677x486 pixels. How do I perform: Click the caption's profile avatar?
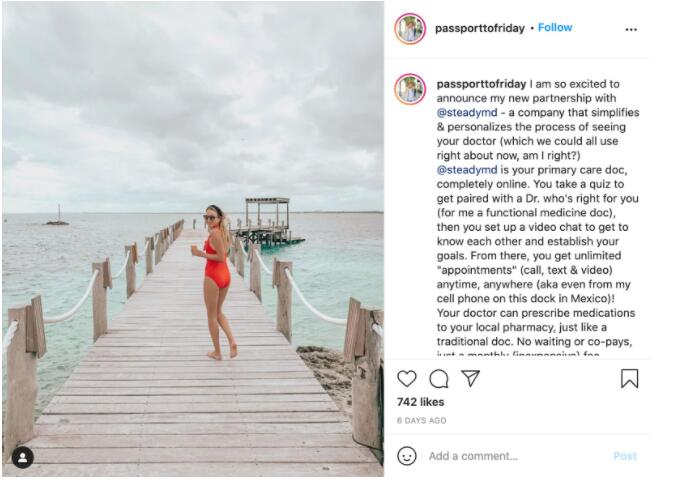point(410,88)
